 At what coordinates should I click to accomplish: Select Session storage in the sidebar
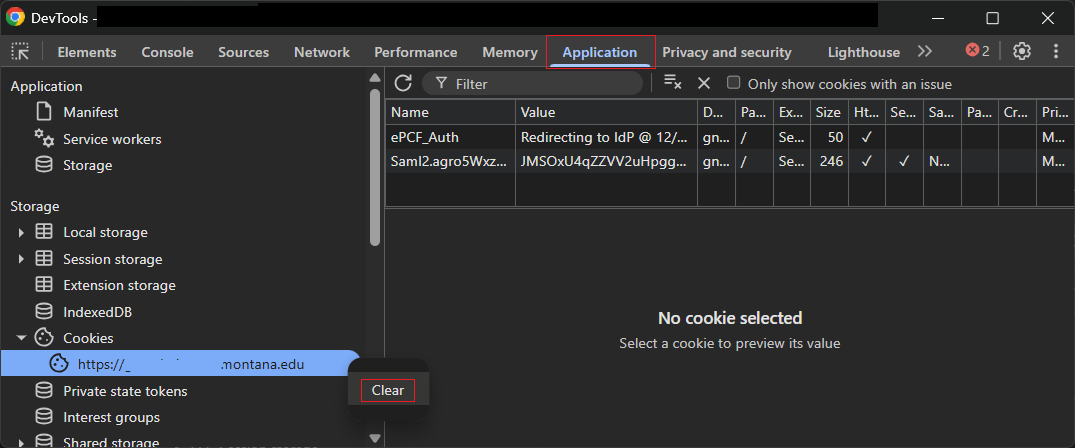(112, 259)
